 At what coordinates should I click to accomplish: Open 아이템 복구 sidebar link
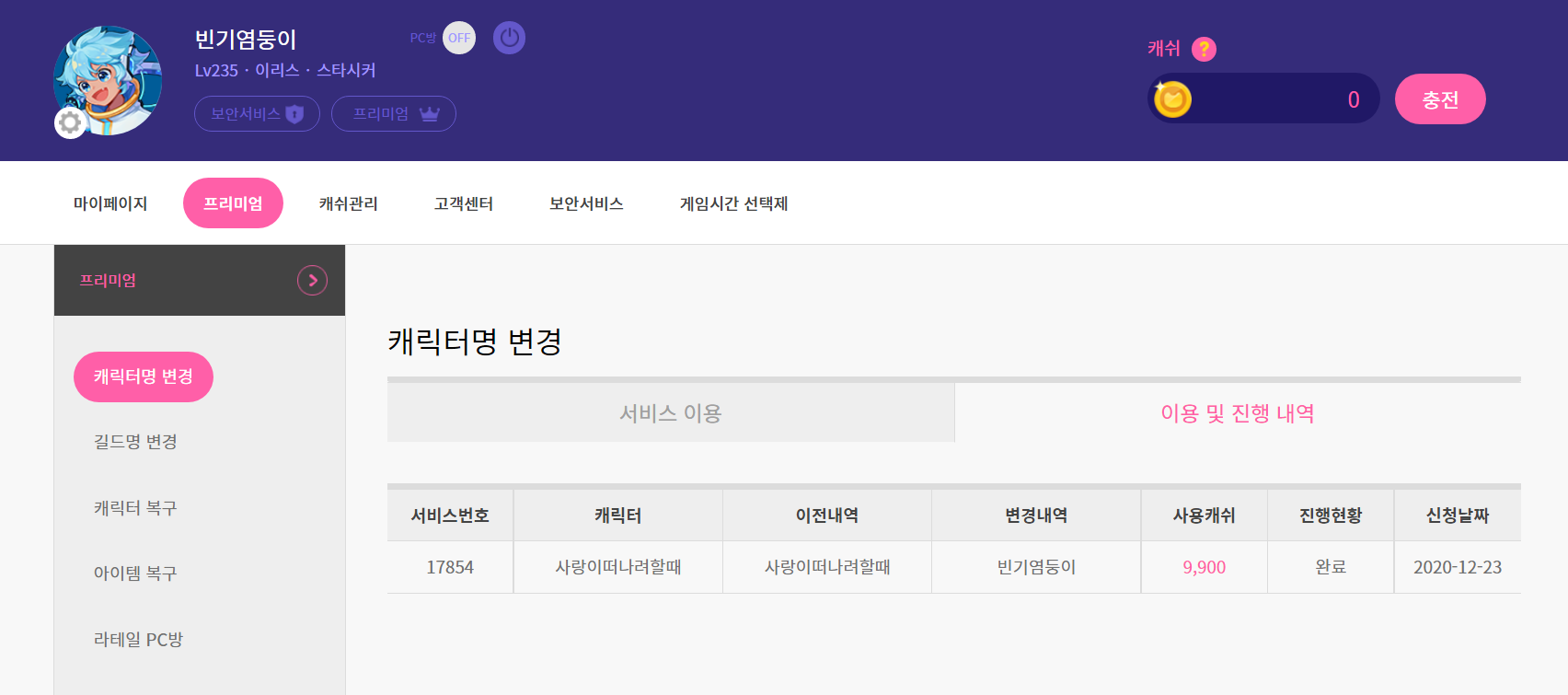pyautogui.click(x=135, y=573)
